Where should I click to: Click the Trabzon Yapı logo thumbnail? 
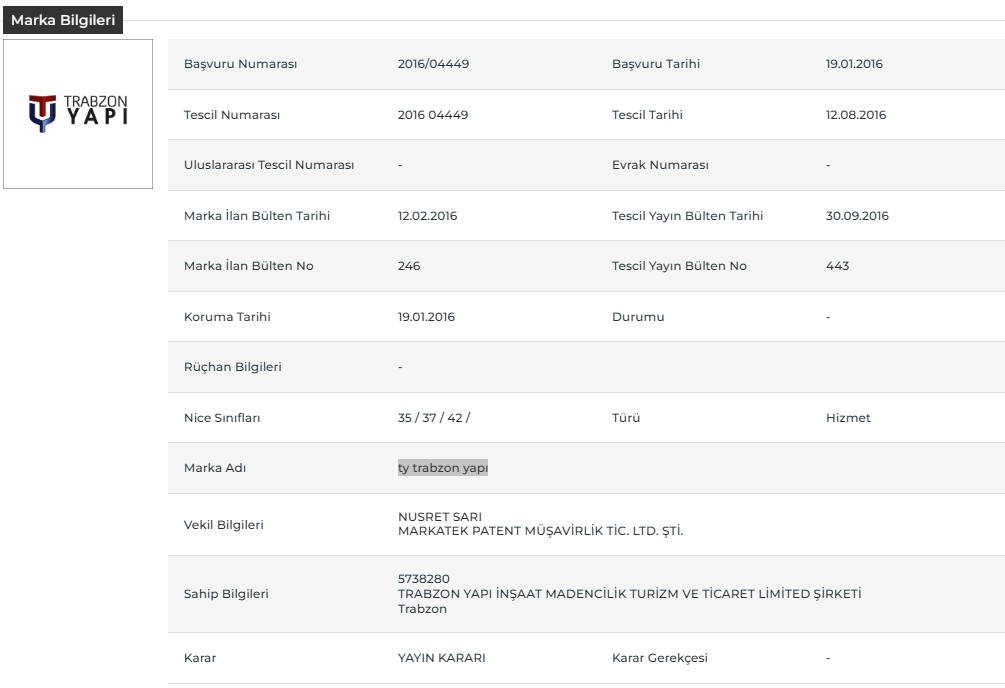pos(78,114)
